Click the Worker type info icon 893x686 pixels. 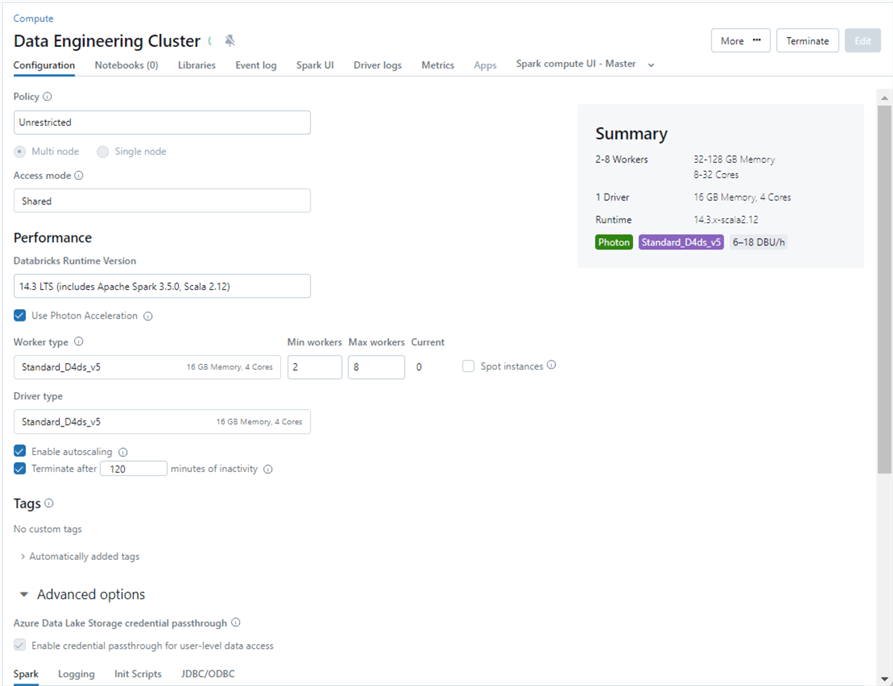[x=79, y=342]
